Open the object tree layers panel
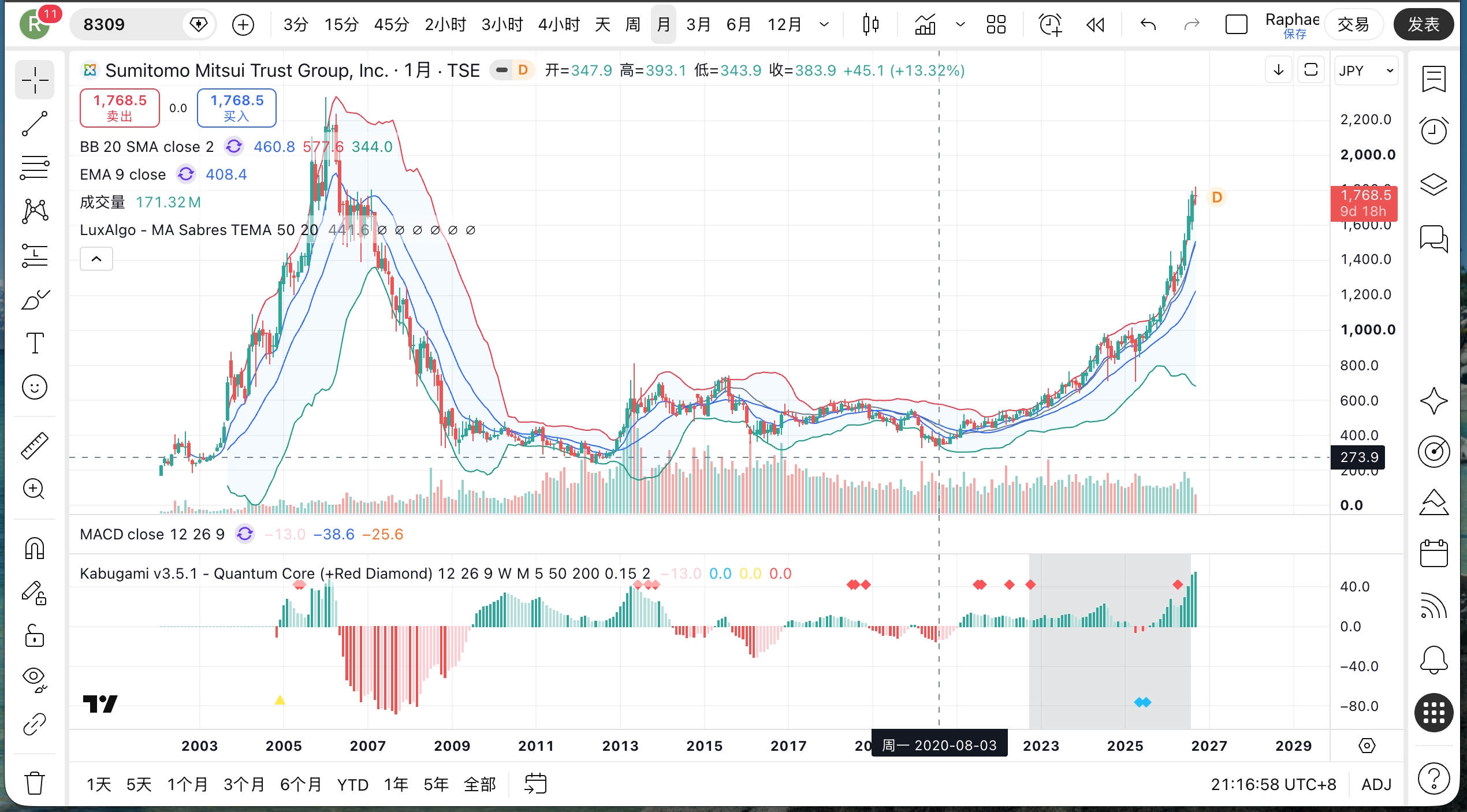This screenshot has height=812, width=1467. 1434,184
